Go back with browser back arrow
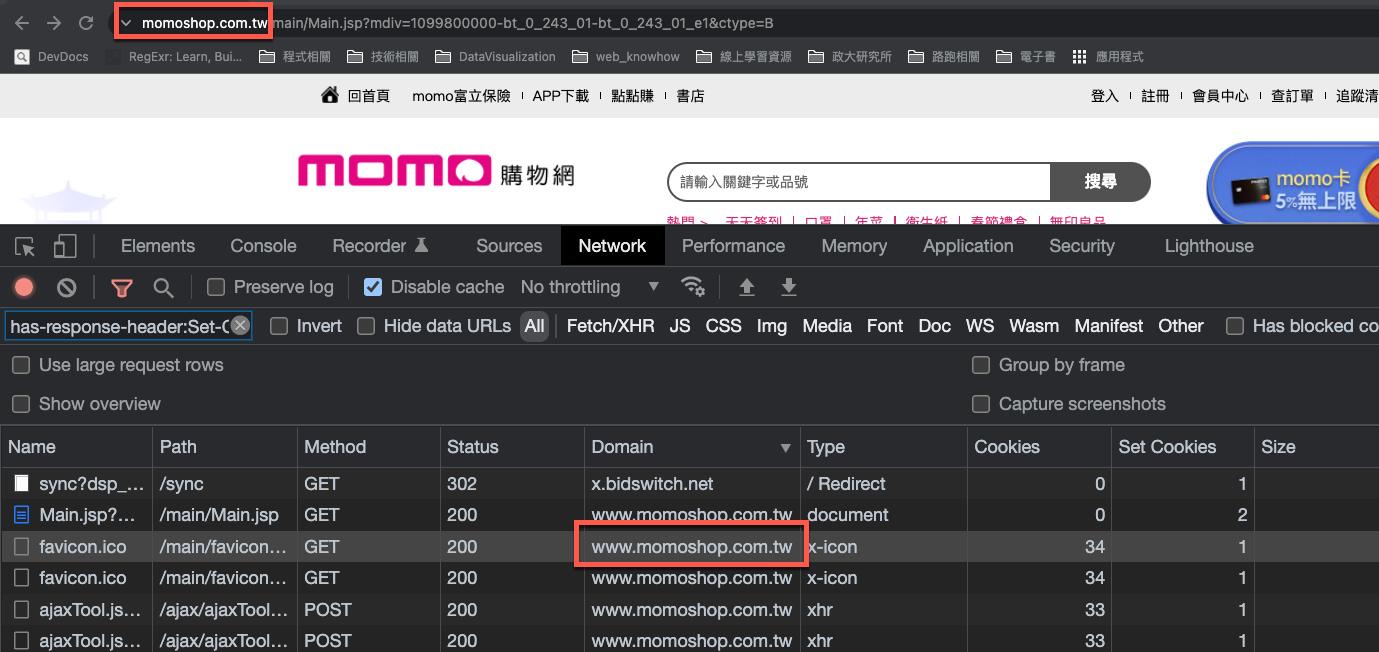 click(21, 22)
